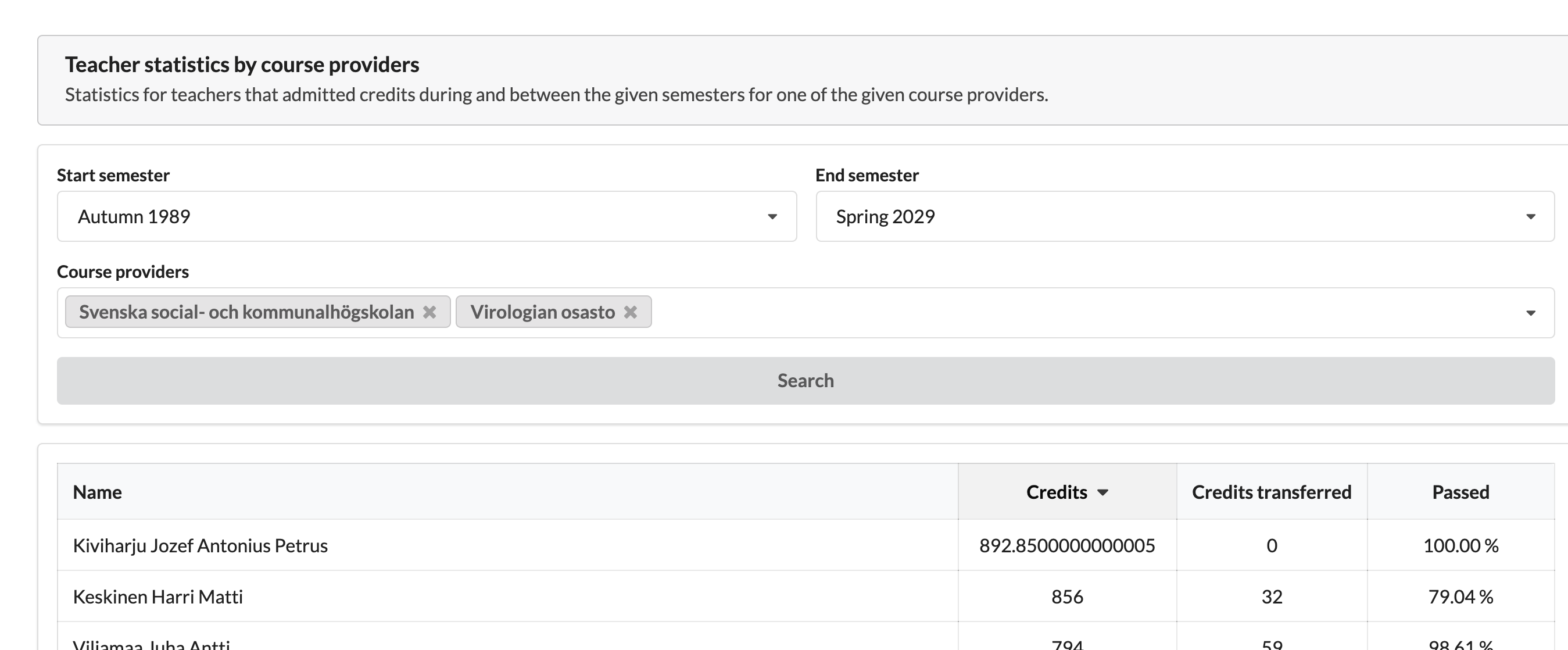Image resolution: width=1568 pixels, height=650 pixels.
Task: Click the Search button
Action: pyautogui.click(x=805, y=380)
